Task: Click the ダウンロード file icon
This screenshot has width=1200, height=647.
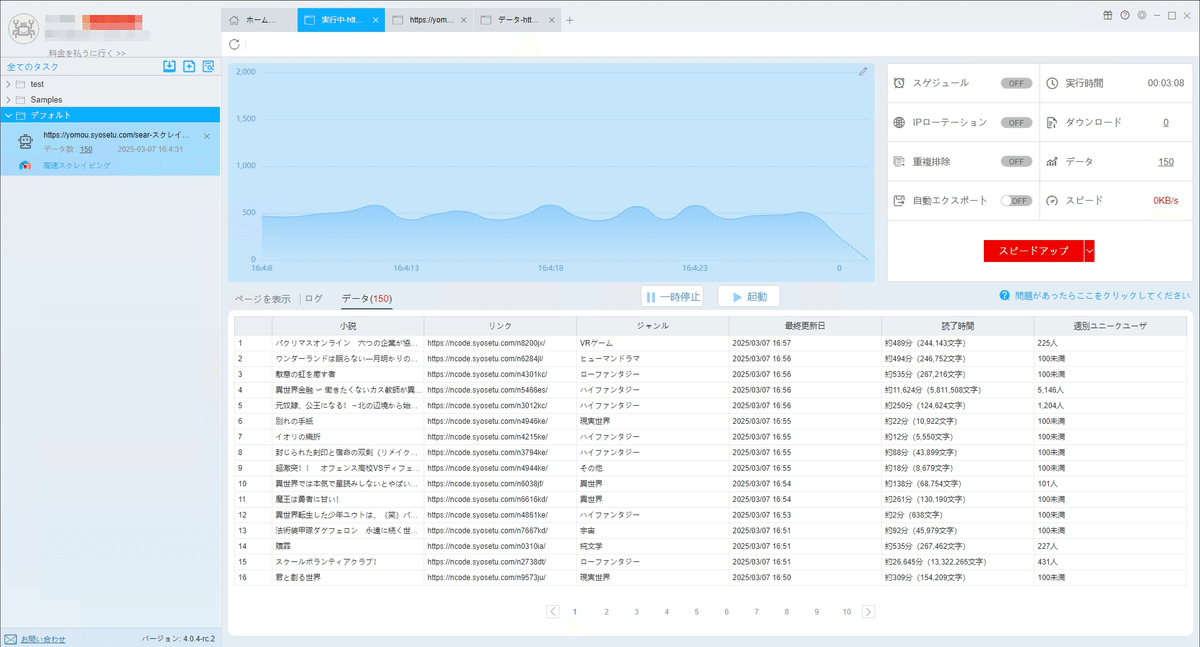Action: tap(1052, 122)
